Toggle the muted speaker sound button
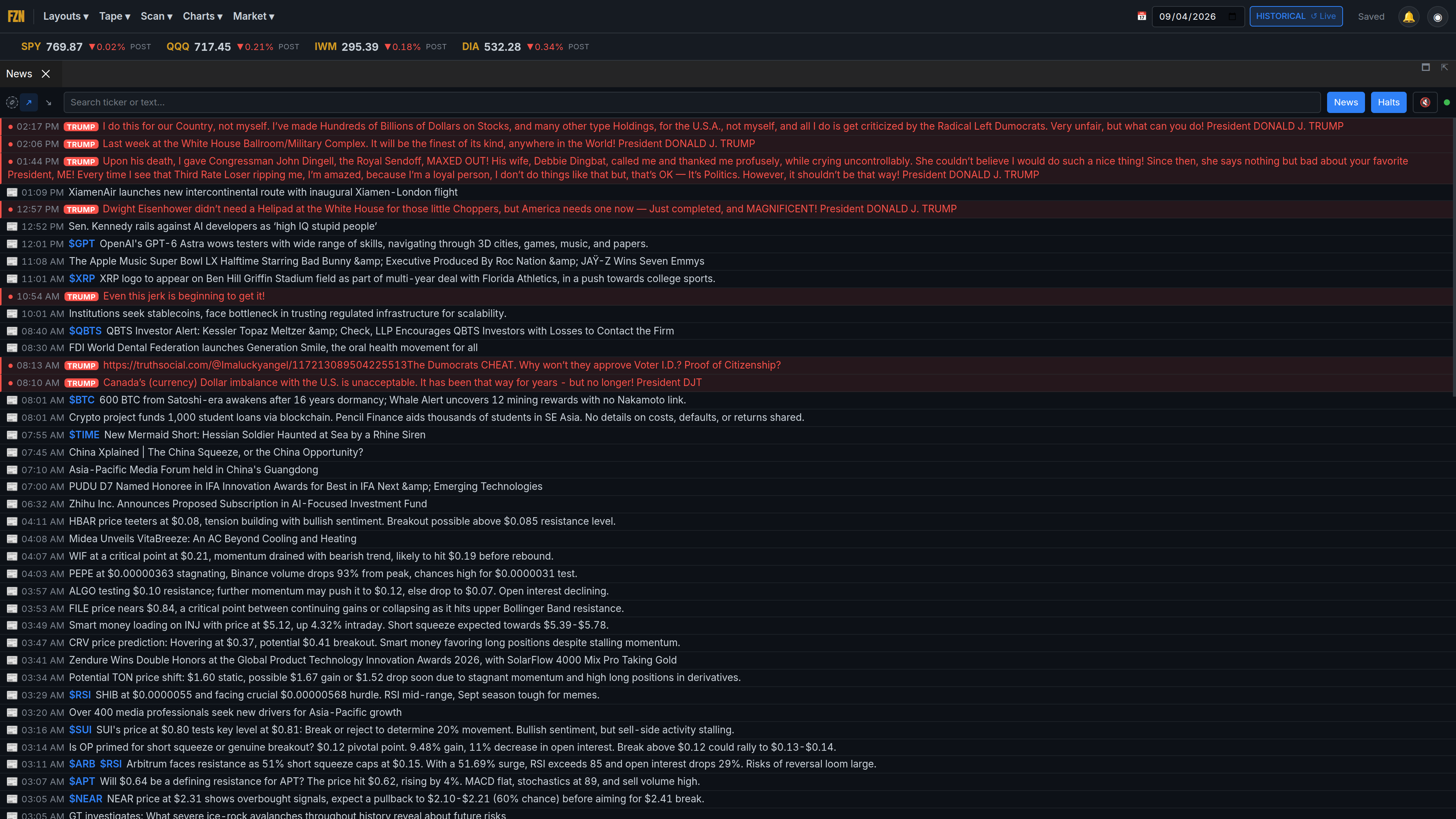 coord(1425,102)
